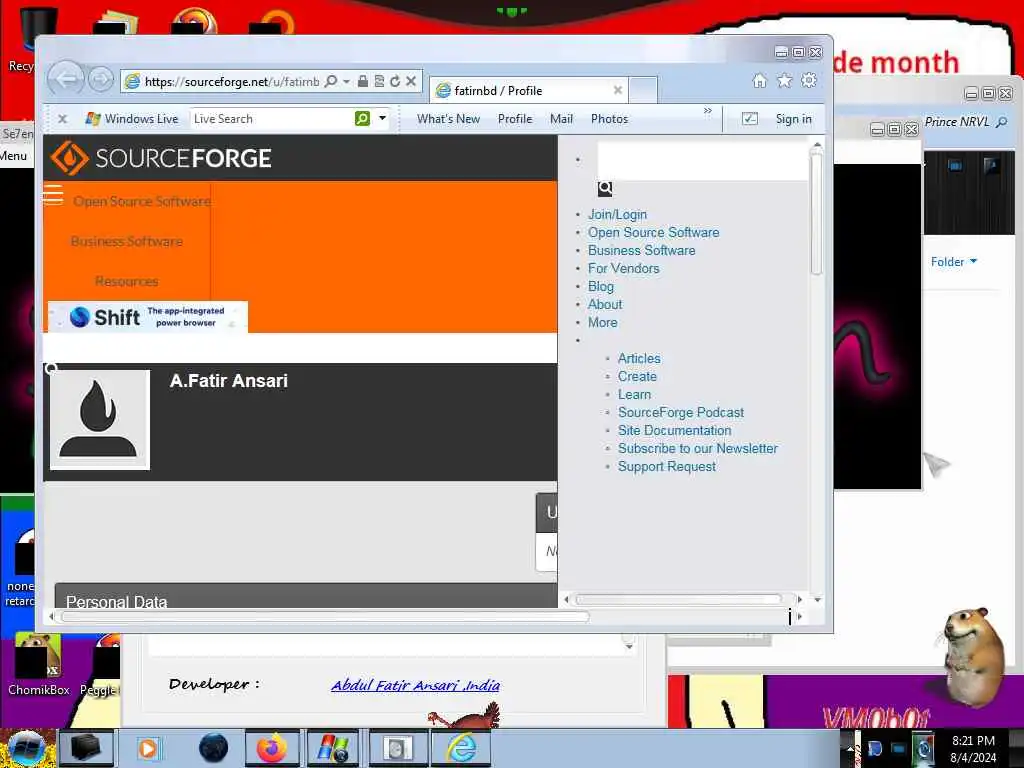
Task: Click the SourceForge logo
Action: point(161,158)
